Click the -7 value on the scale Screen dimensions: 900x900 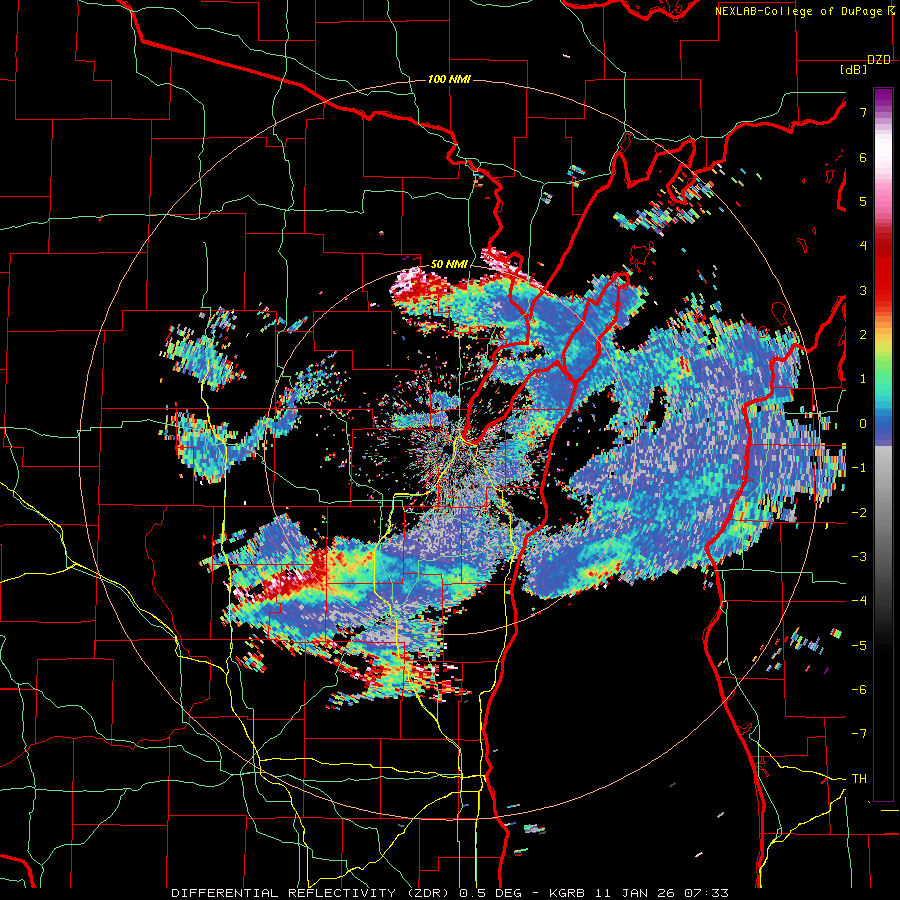(859, 734)
